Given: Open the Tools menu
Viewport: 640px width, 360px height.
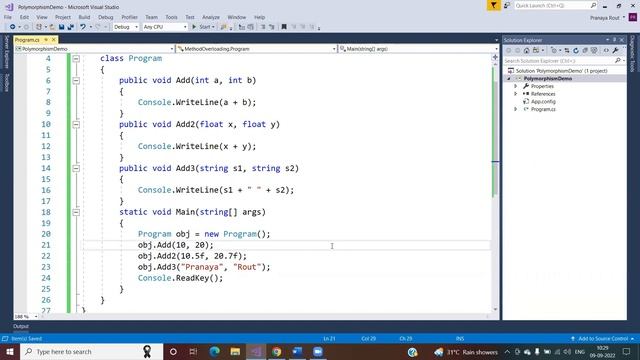Looking at the screenshot, I should click(171, 17).
